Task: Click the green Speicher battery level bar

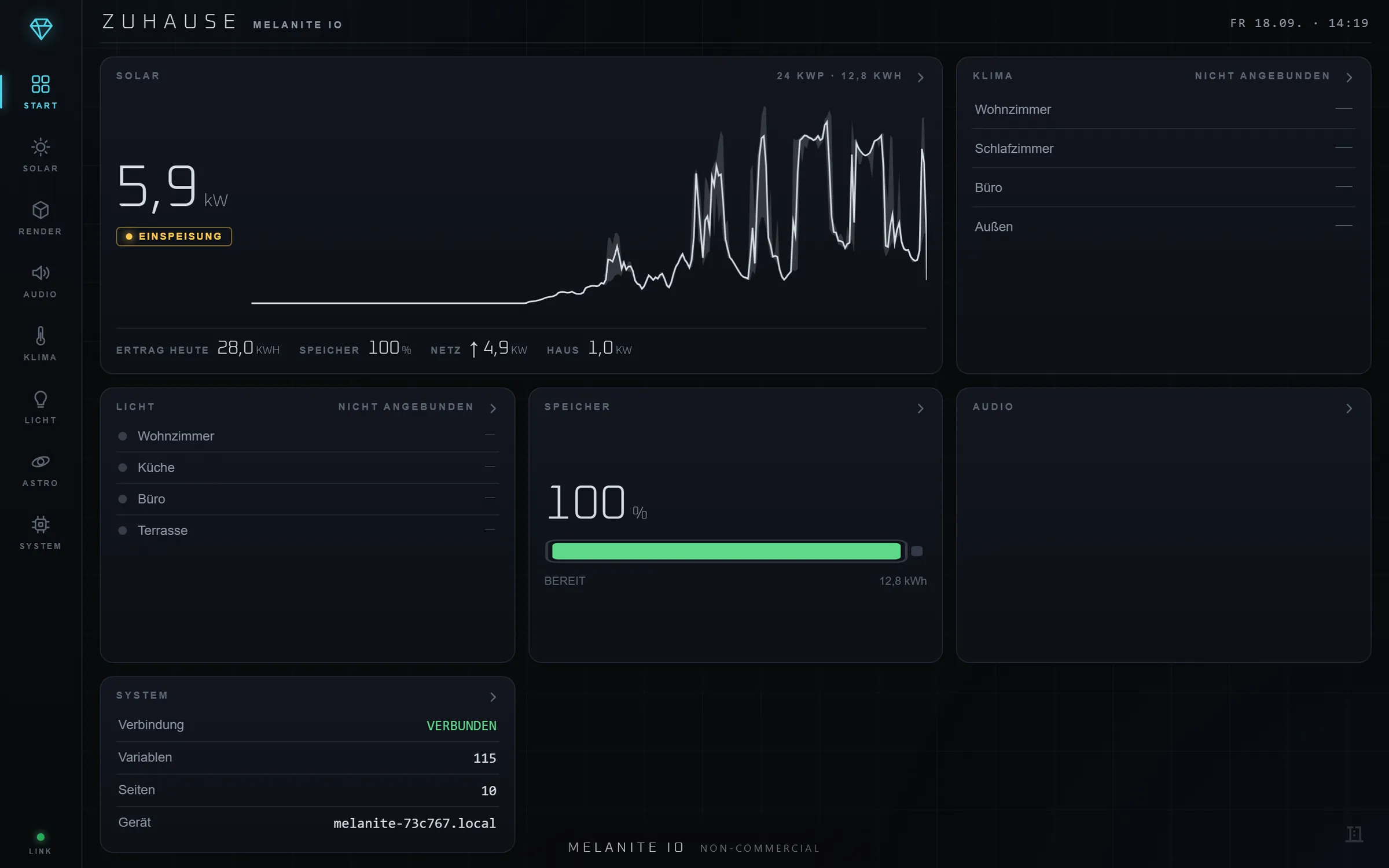Action: [x=726, y=551]
